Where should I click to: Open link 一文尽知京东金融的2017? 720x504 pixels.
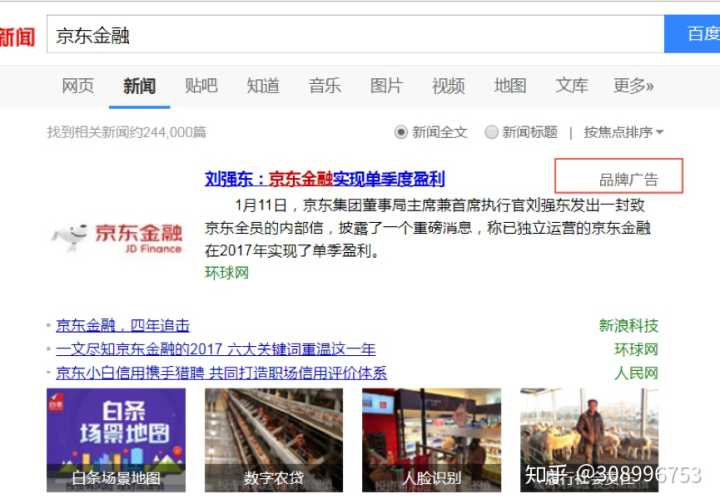(x=216, y=349)
